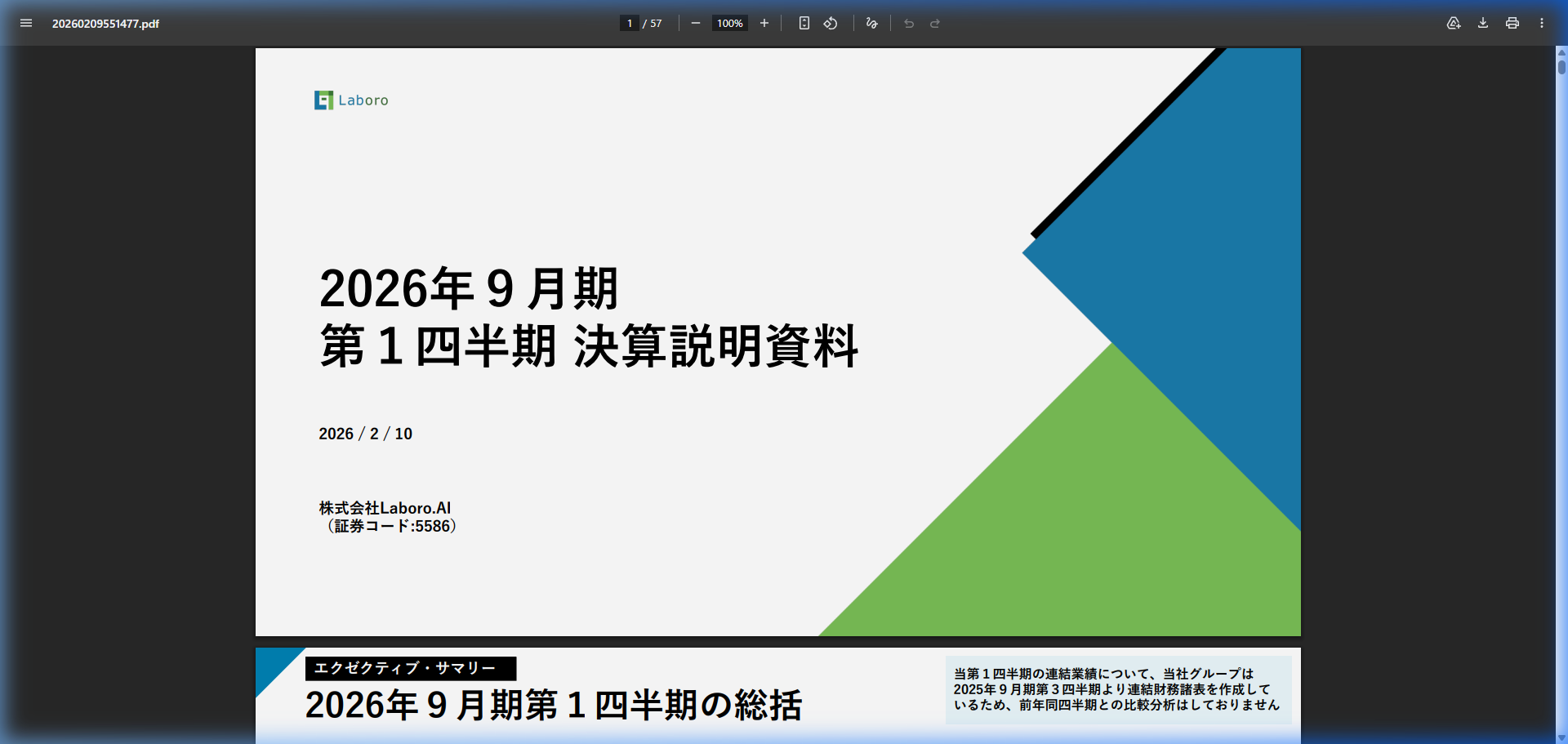
Task: Download the PDF file
Action: (x=1483, y=23)
